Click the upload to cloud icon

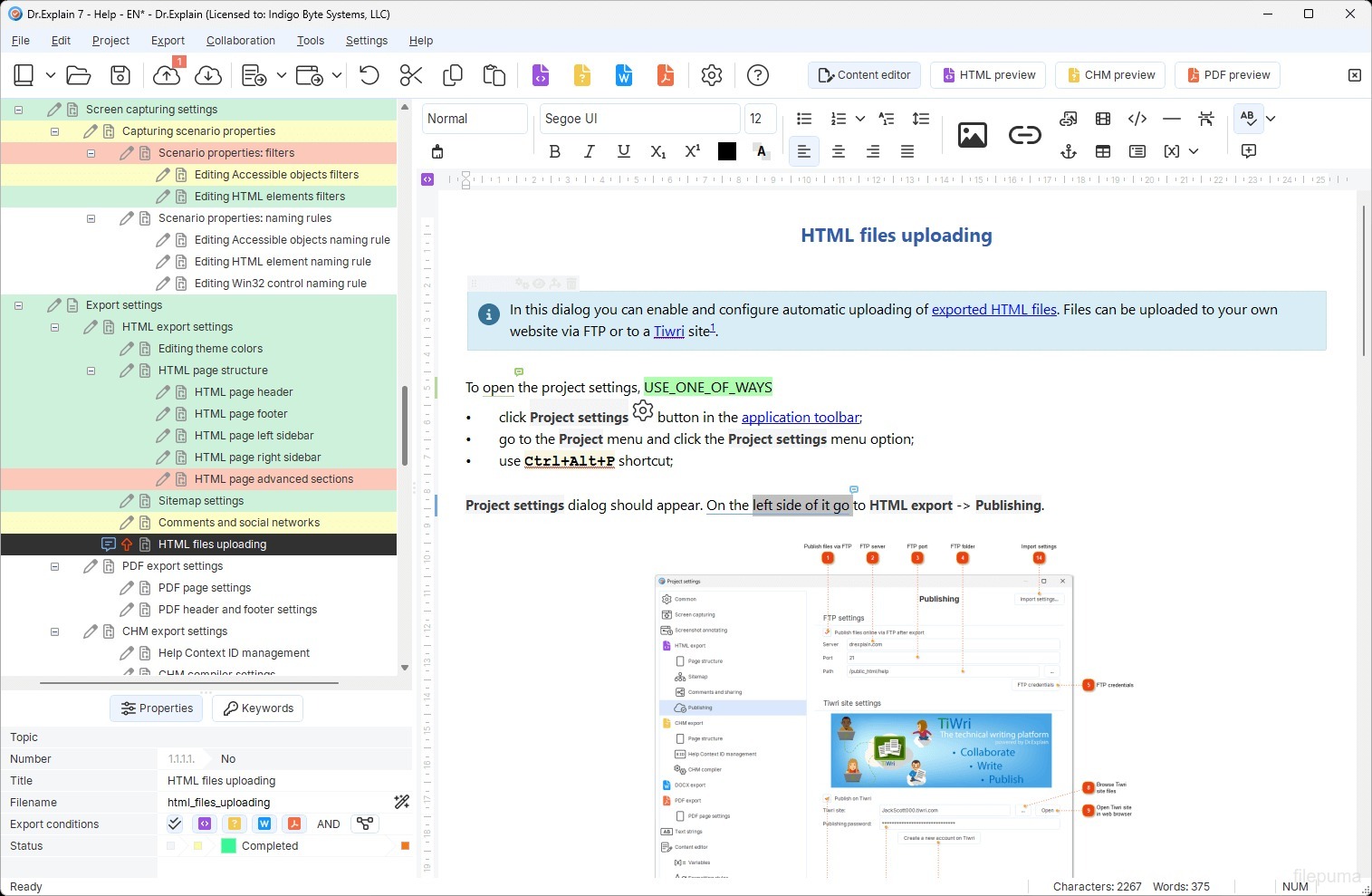point(167,75)
